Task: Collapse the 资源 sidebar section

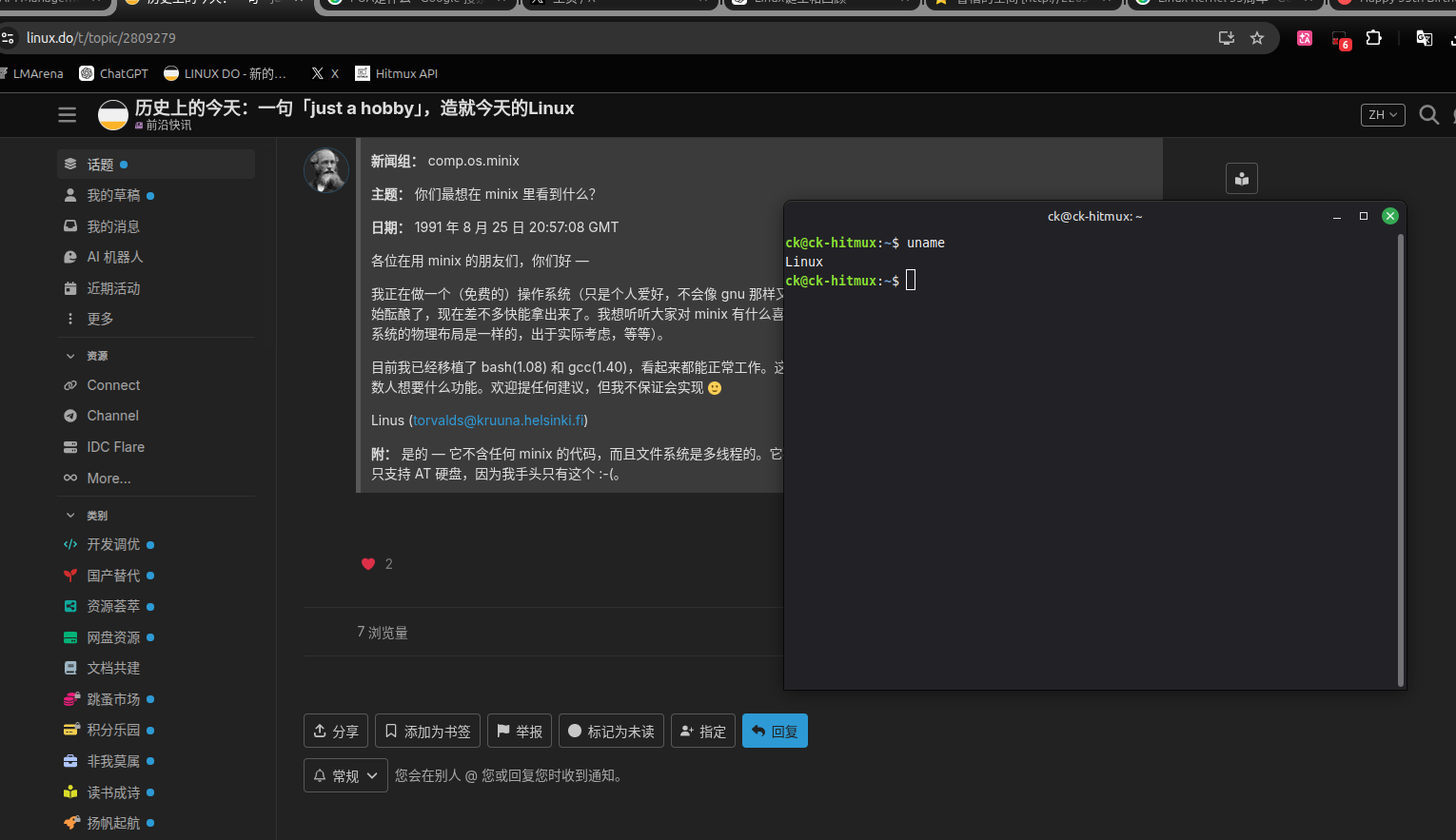Action: click(x=87, y=356)
